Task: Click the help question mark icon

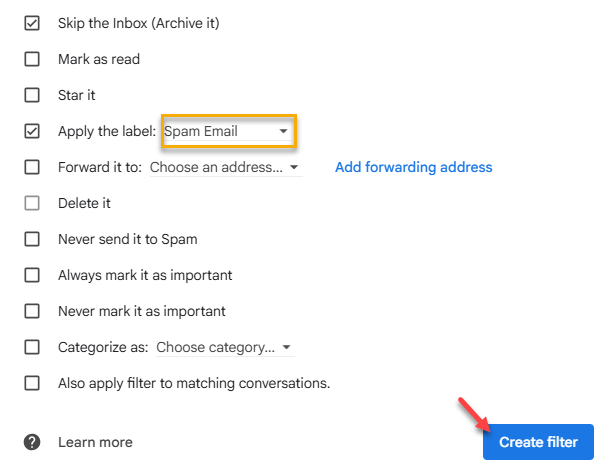Action: (32, 442)
